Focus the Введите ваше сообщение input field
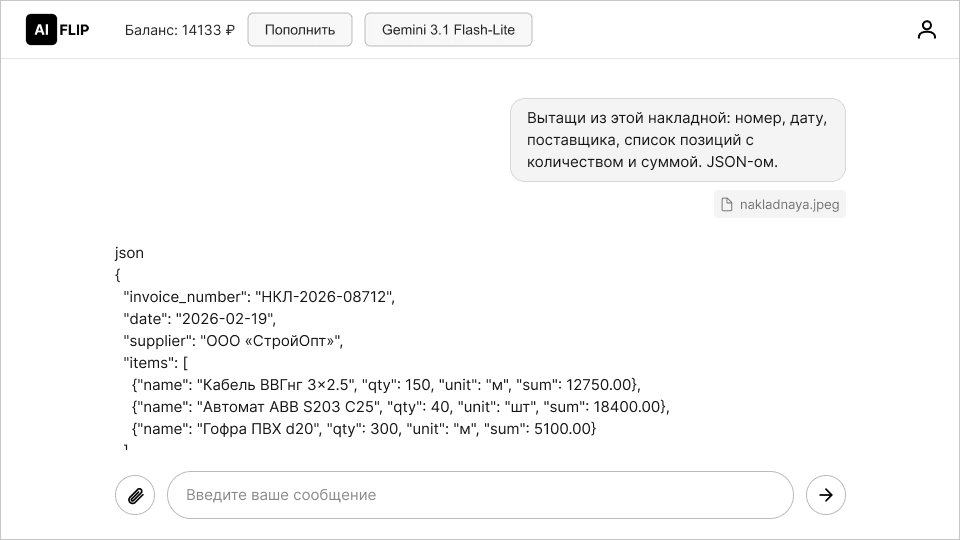The height and width of the screenshot is (540, 960). click(x=480, y=495)
